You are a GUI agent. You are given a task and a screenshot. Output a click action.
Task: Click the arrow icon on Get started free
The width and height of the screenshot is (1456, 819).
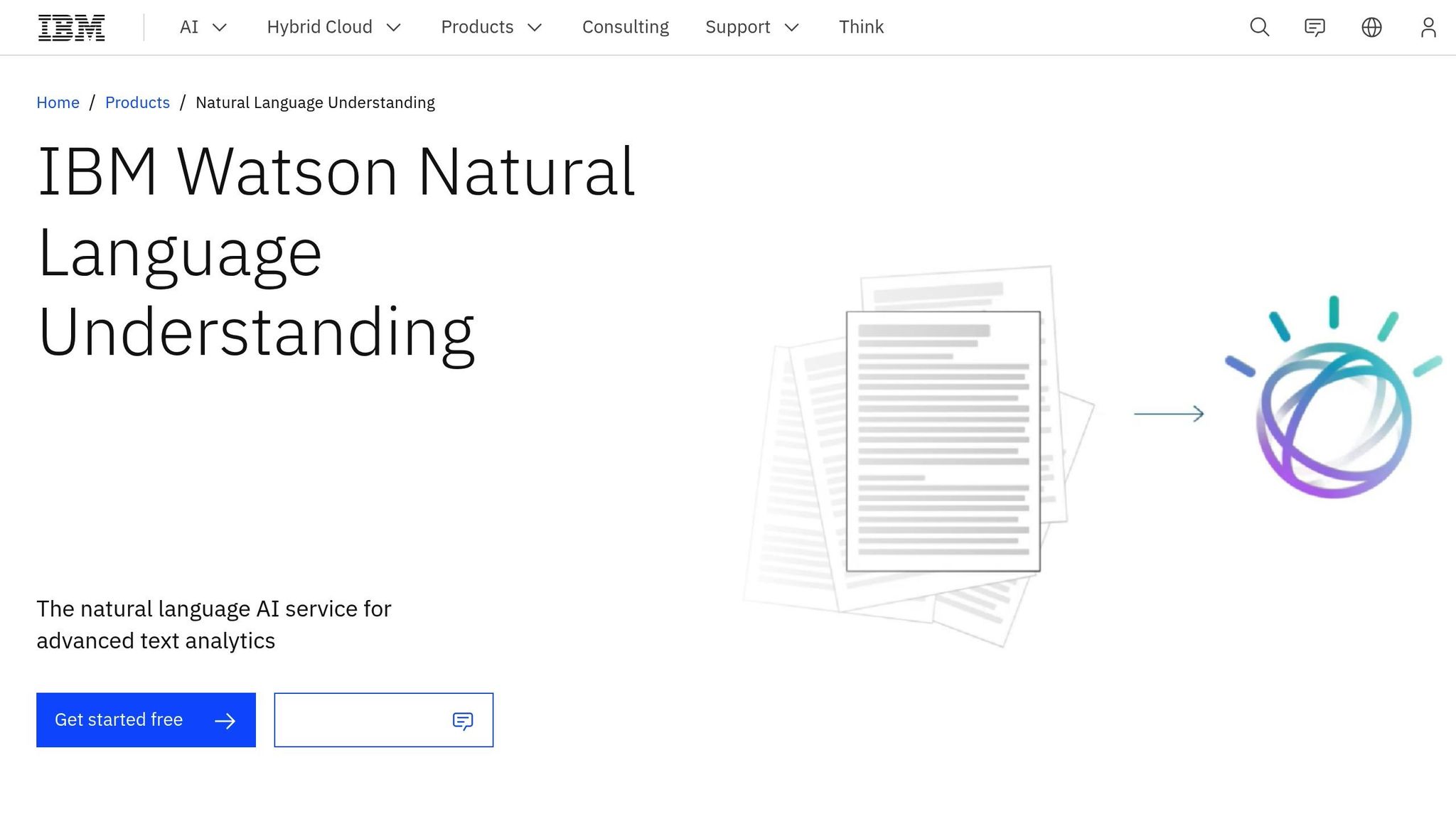point(225,720)
